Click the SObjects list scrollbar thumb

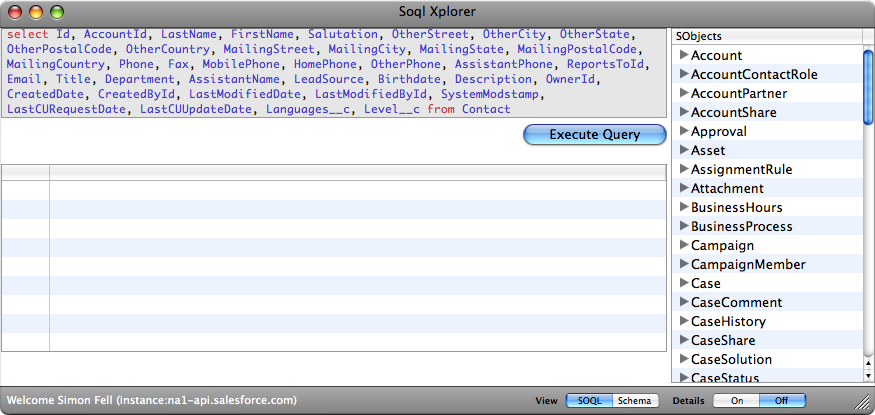(868, 86)
